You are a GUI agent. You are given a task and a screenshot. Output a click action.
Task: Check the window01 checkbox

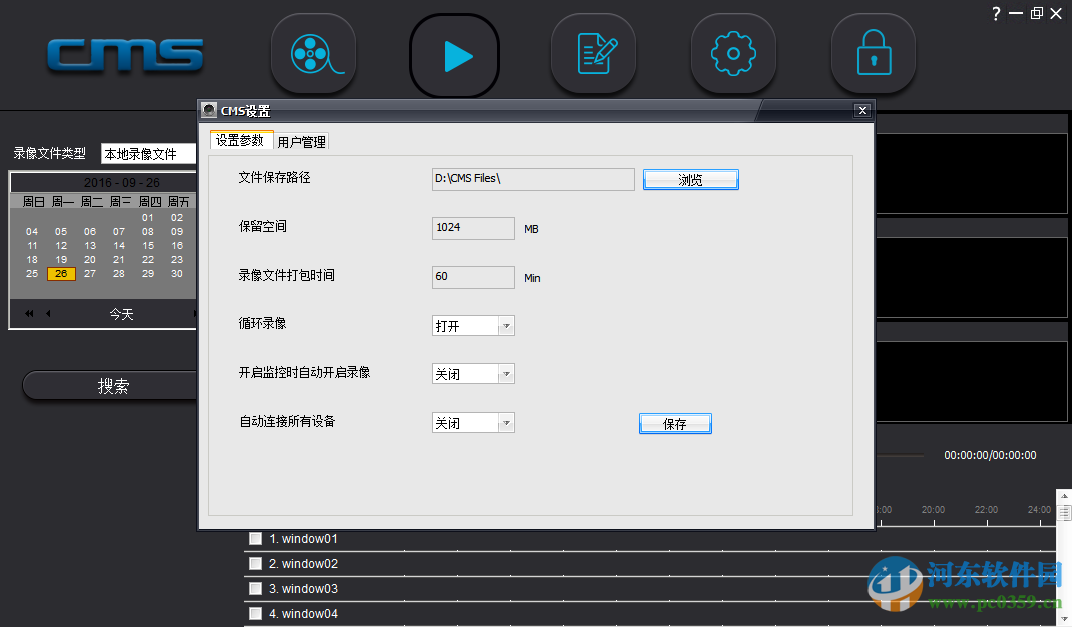point(255,538)
